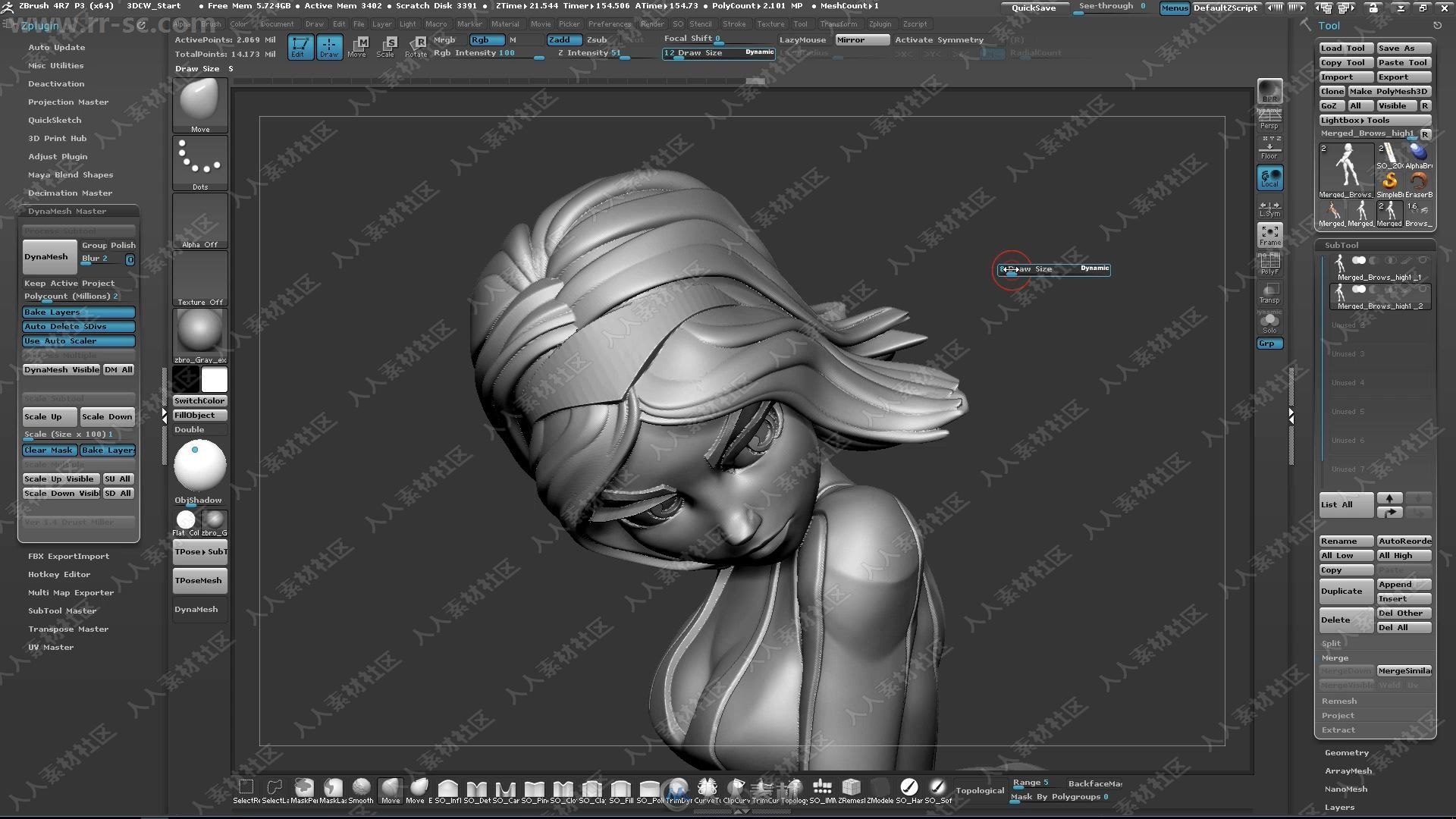Toggle the Double-sided display option

[200, 429]
